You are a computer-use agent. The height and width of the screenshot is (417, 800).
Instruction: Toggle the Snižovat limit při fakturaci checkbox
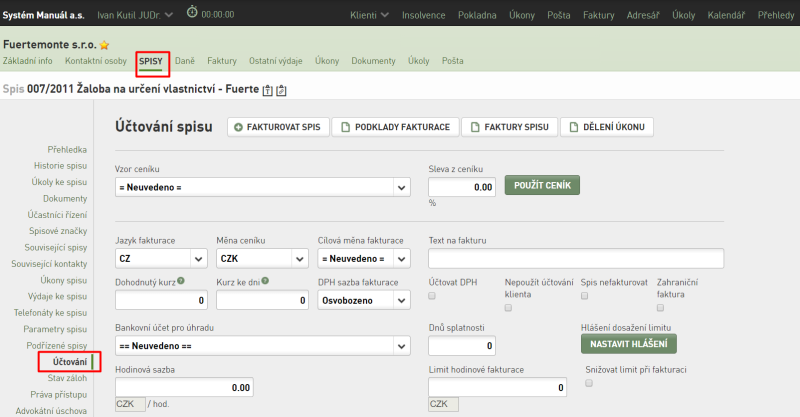(x=589, y=383)
